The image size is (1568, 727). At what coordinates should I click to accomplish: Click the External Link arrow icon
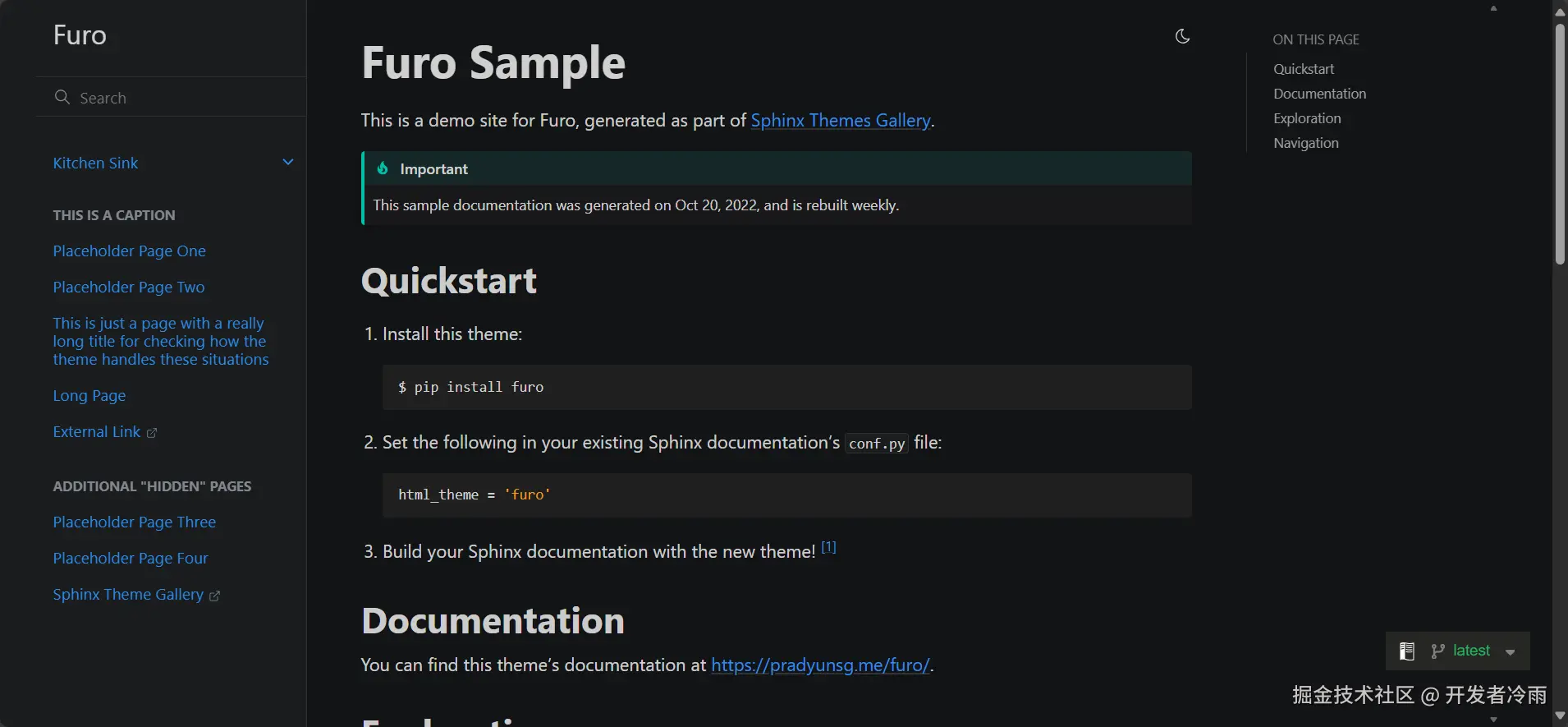coord(152,433)
